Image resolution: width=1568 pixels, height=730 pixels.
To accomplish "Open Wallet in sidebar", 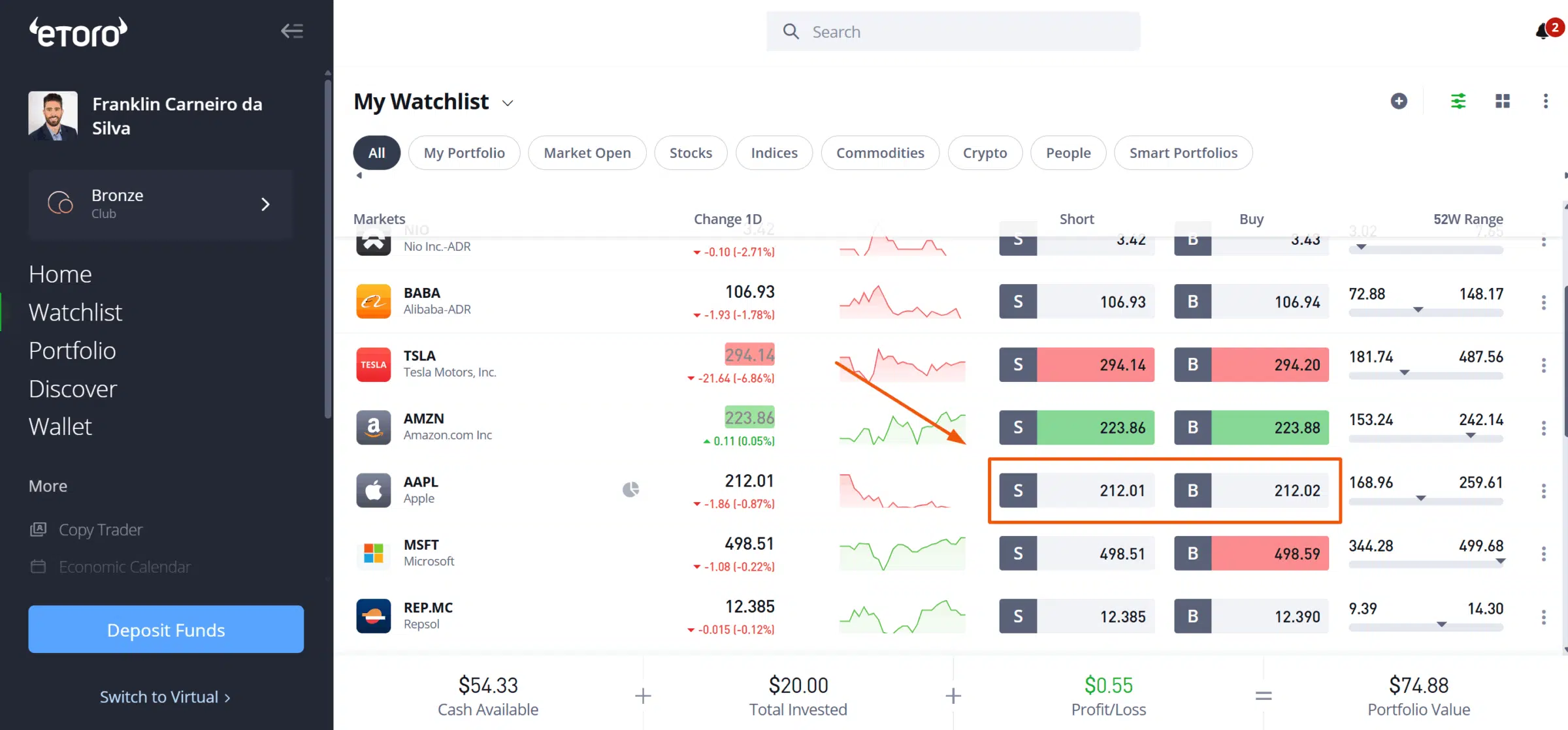I will pos(60,427).
